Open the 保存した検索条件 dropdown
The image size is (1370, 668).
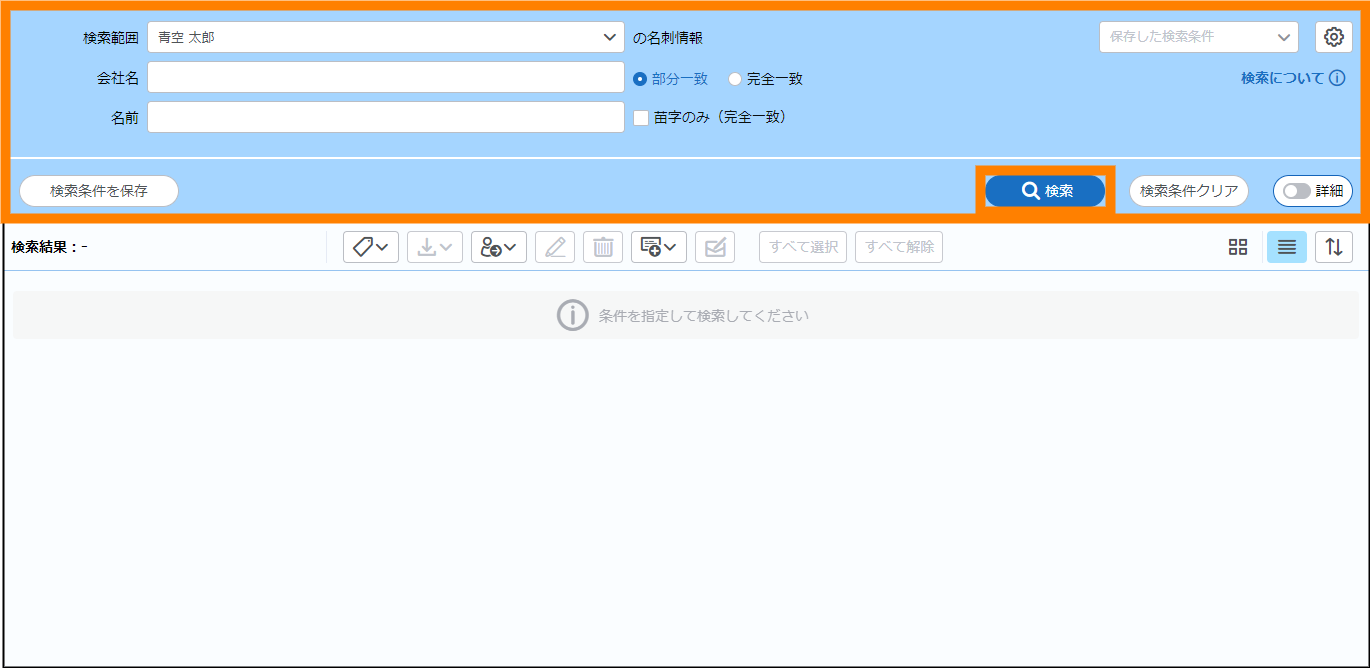pos(1198,37)
